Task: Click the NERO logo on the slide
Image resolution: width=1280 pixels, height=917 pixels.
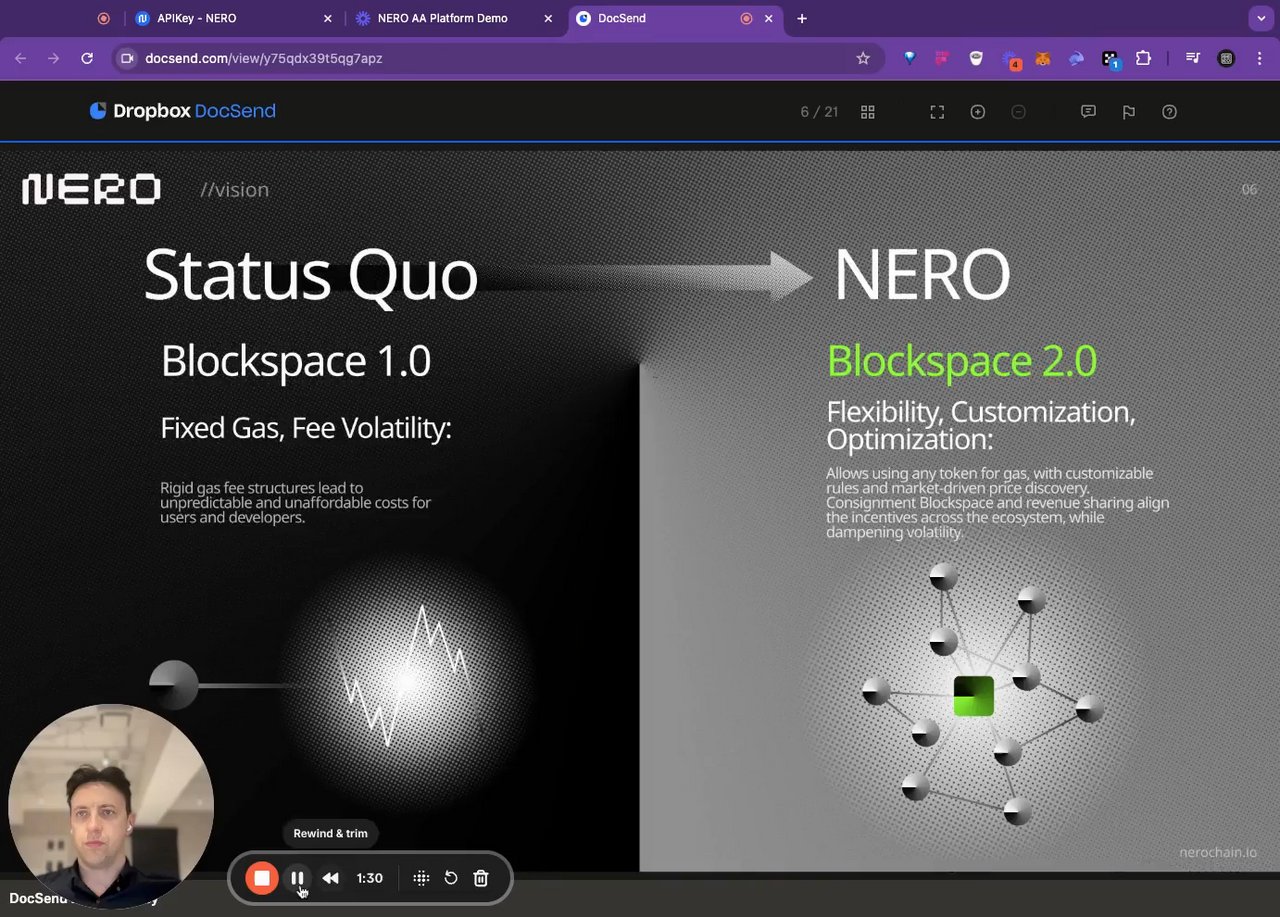Action: point(91,189)
